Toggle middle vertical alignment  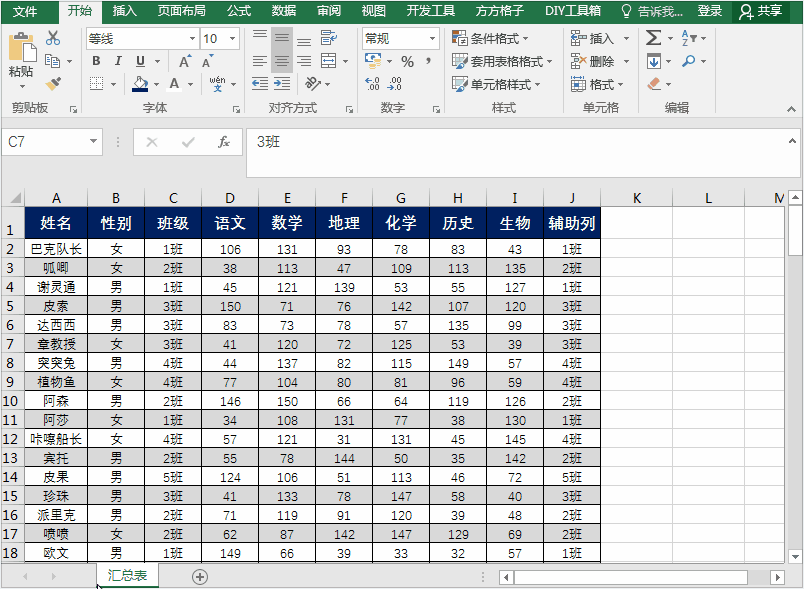[282, 38]
